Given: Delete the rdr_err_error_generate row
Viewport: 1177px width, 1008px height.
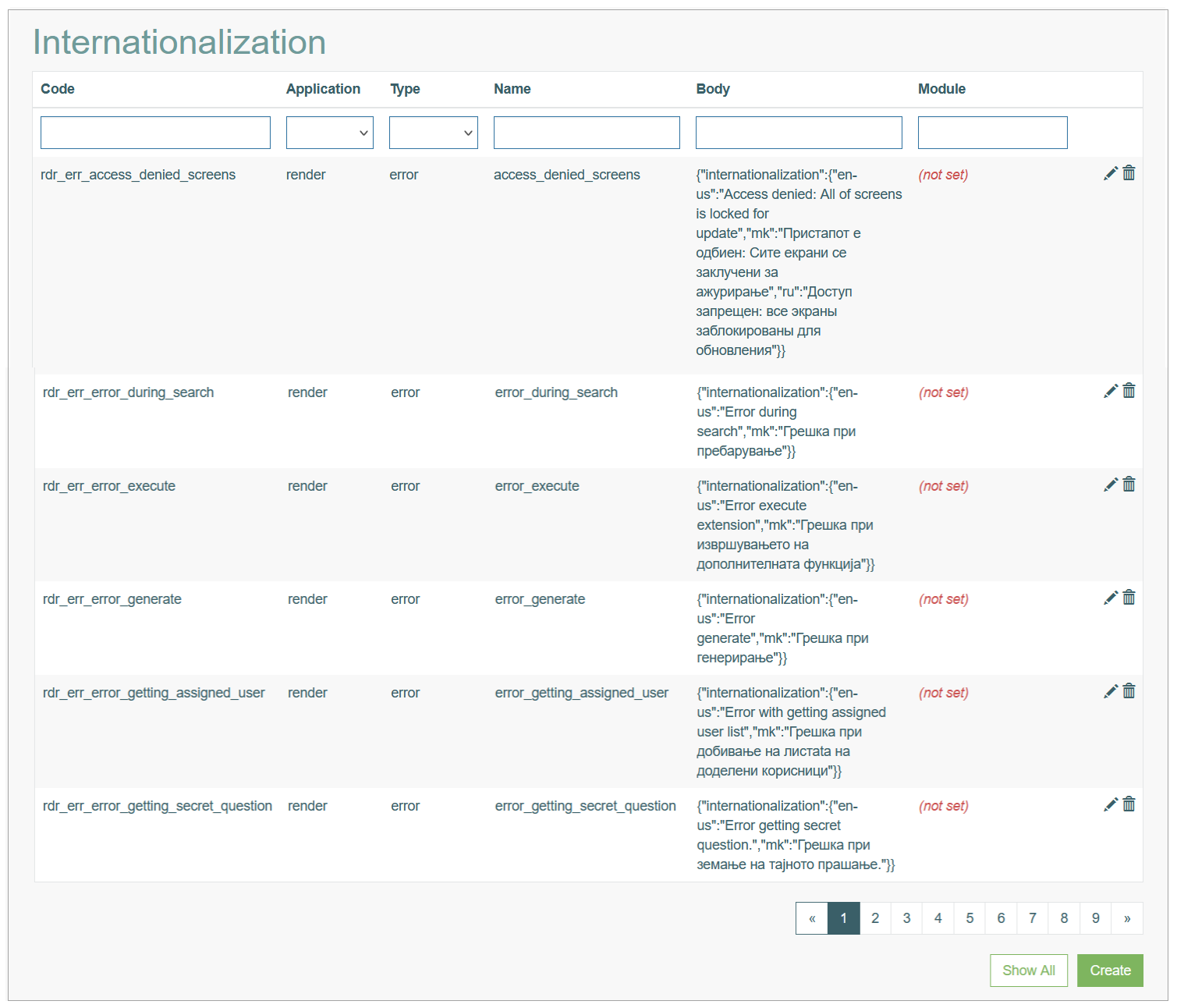Looking at the screenshot, I should pyautogui.click(x=1129, y=598).
